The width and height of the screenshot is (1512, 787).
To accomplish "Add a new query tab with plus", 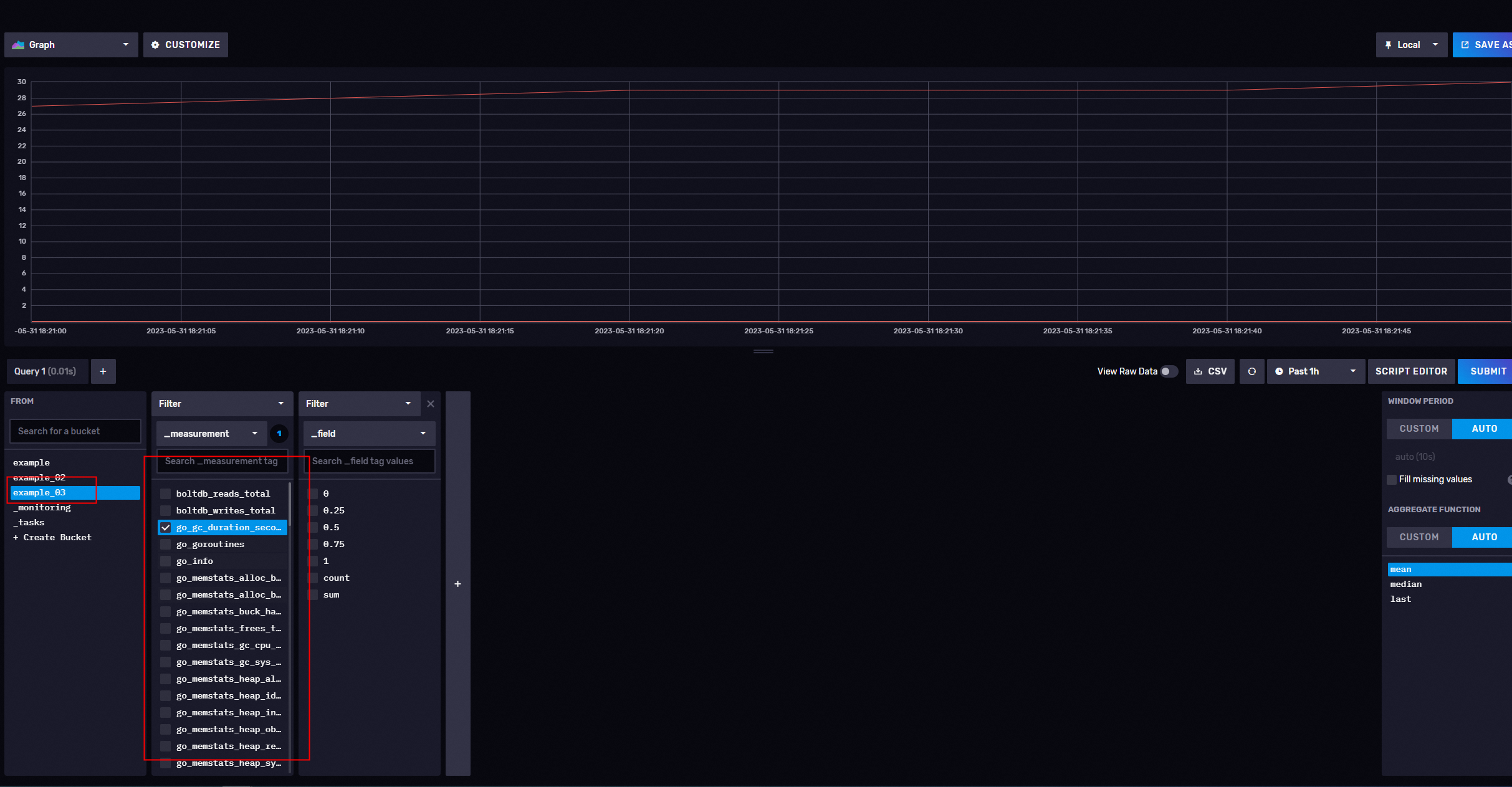I will coord(103,371).
